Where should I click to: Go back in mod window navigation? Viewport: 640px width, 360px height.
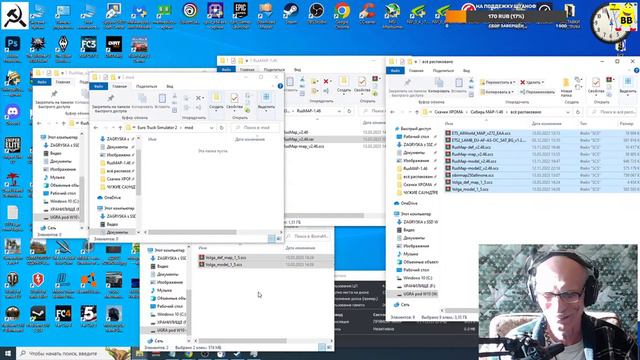96,128
